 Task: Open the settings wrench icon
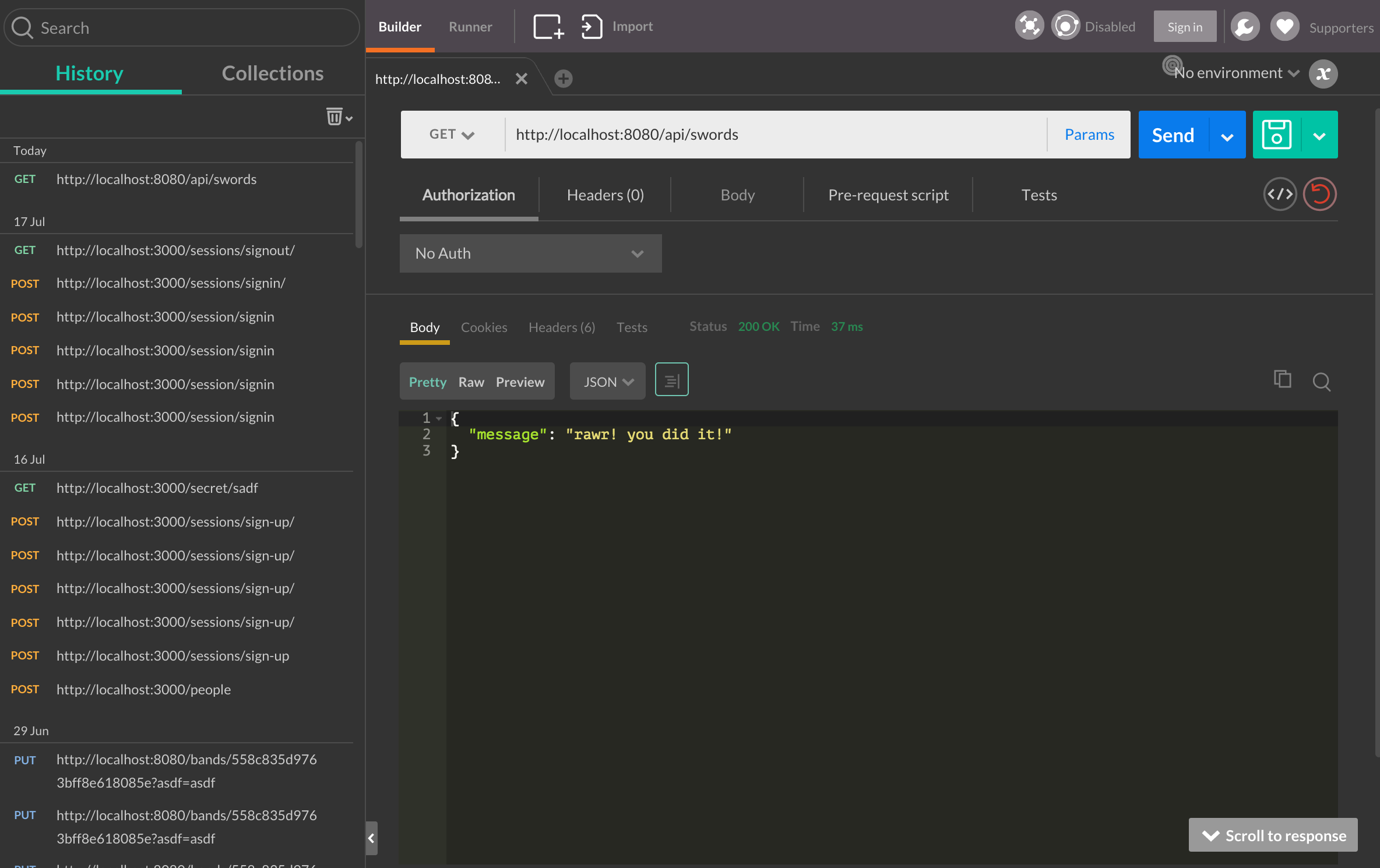point(1245,27)
